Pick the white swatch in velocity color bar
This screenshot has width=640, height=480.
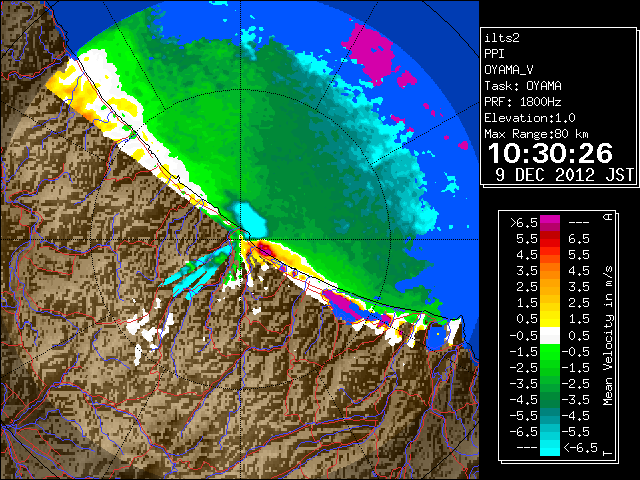[x=550, y=336]
